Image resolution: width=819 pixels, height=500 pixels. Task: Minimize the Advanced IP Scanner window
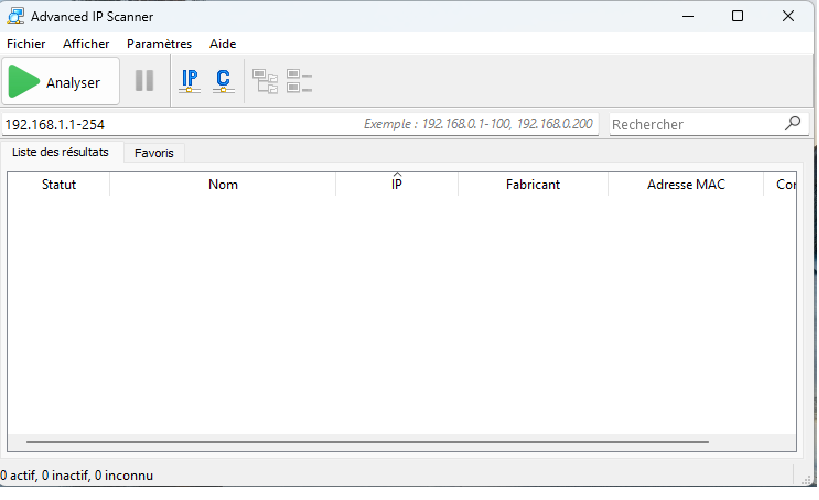[688, 16]
